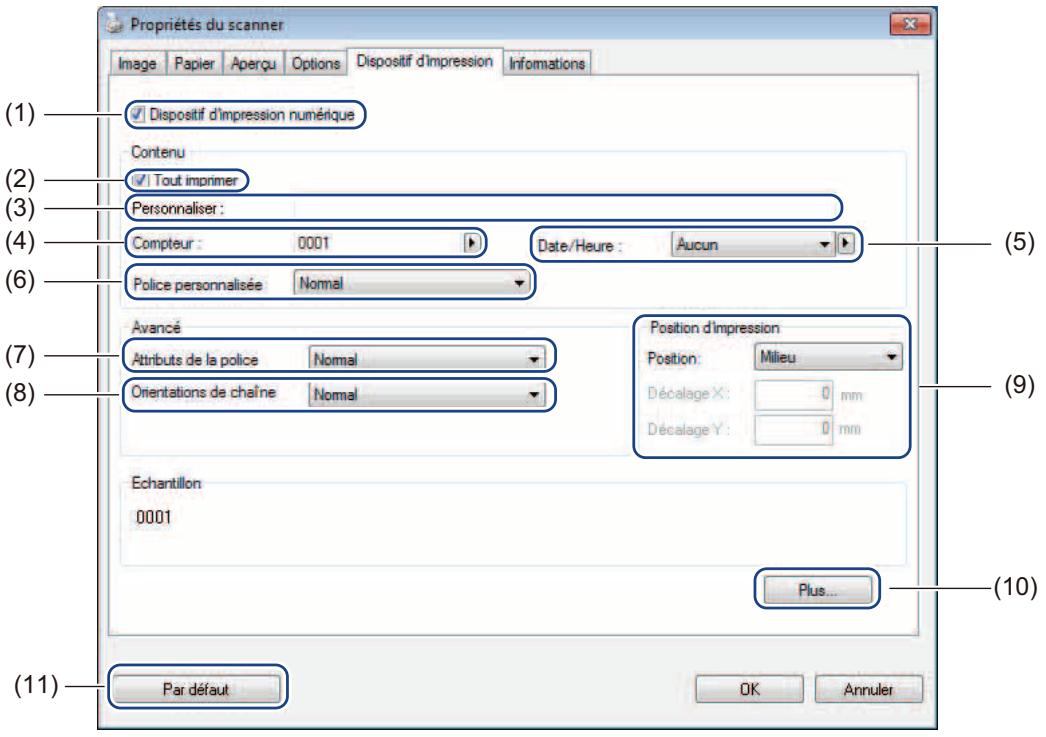Toggle Dispositif d'impression numérique checkbox
This screenshot has height=737, width=1046.
(137, 115)
